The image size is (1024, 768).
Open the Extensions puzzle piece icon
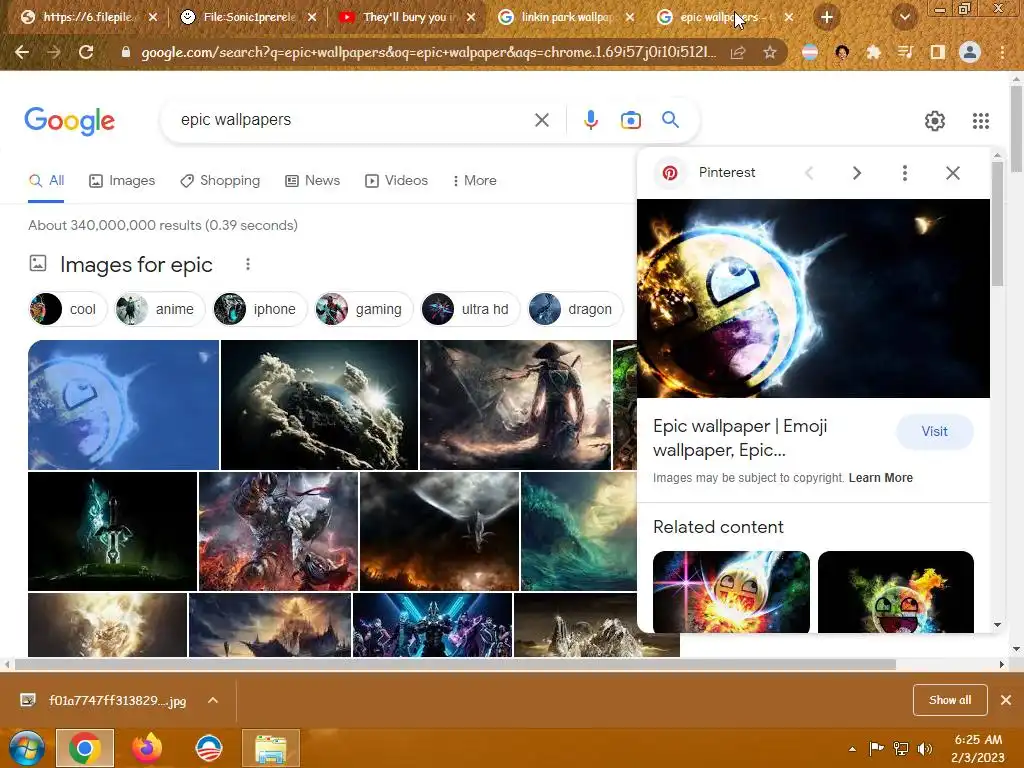pos(873,52)
